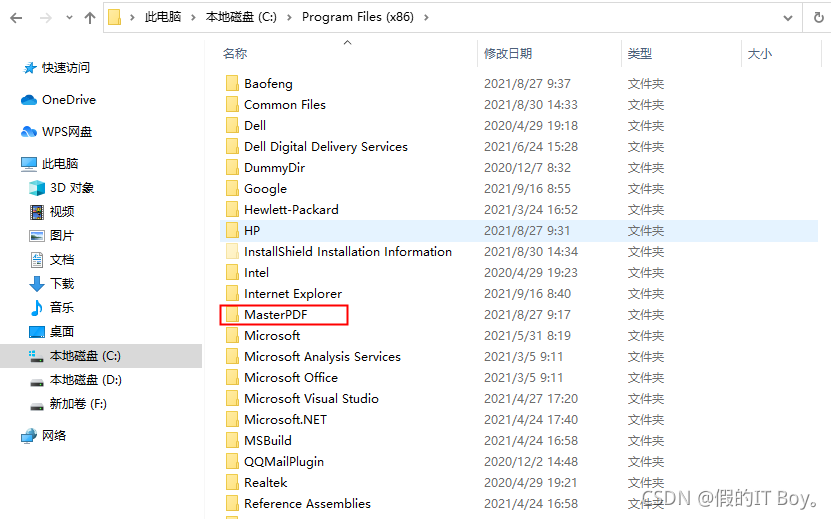Image resolution: width=831 pixels, height=519 pixels.
Task: Select WPS网盘 in the sidebar
Action: tap(67, 131)
